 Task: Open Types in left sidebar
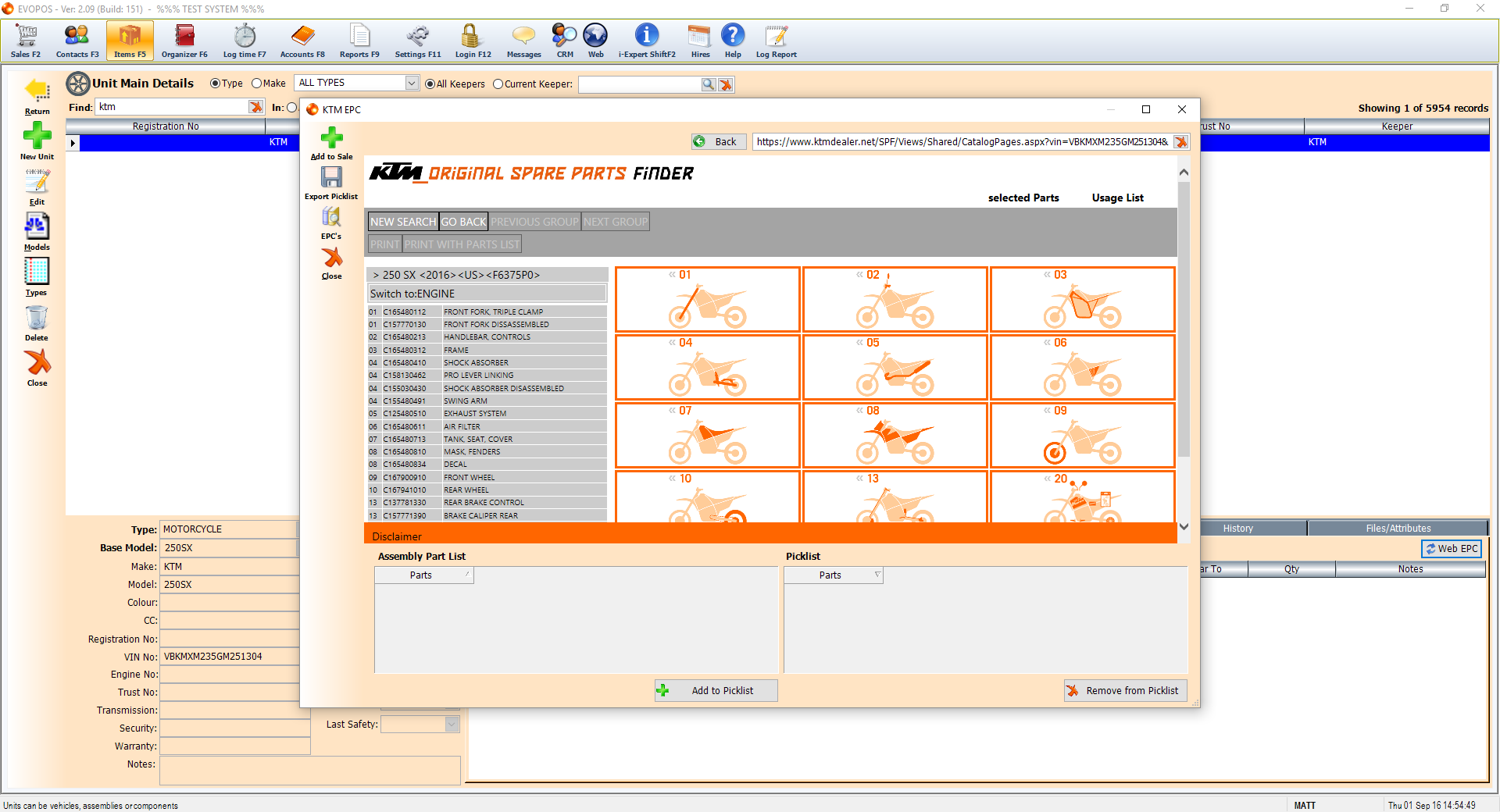coord(37,277)
